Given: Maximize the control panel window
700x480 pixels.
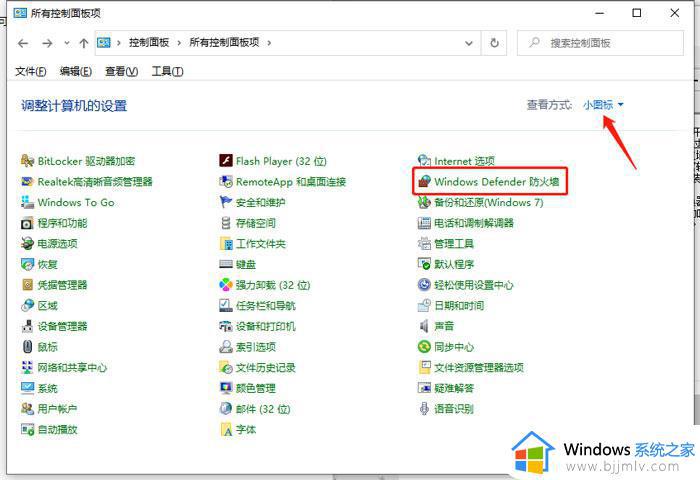Looking at the screenshot, I should 637,13.
